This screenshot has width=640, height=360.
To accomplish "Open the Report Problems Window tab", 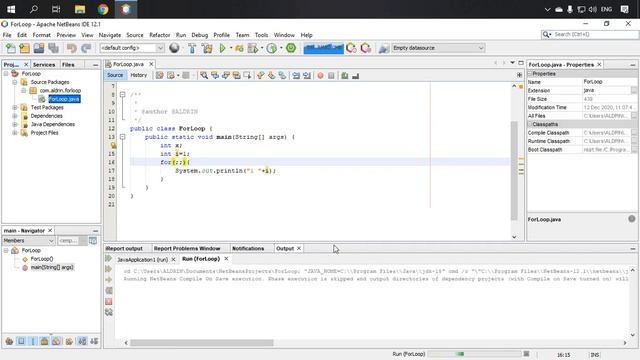I will pos(187,248).
